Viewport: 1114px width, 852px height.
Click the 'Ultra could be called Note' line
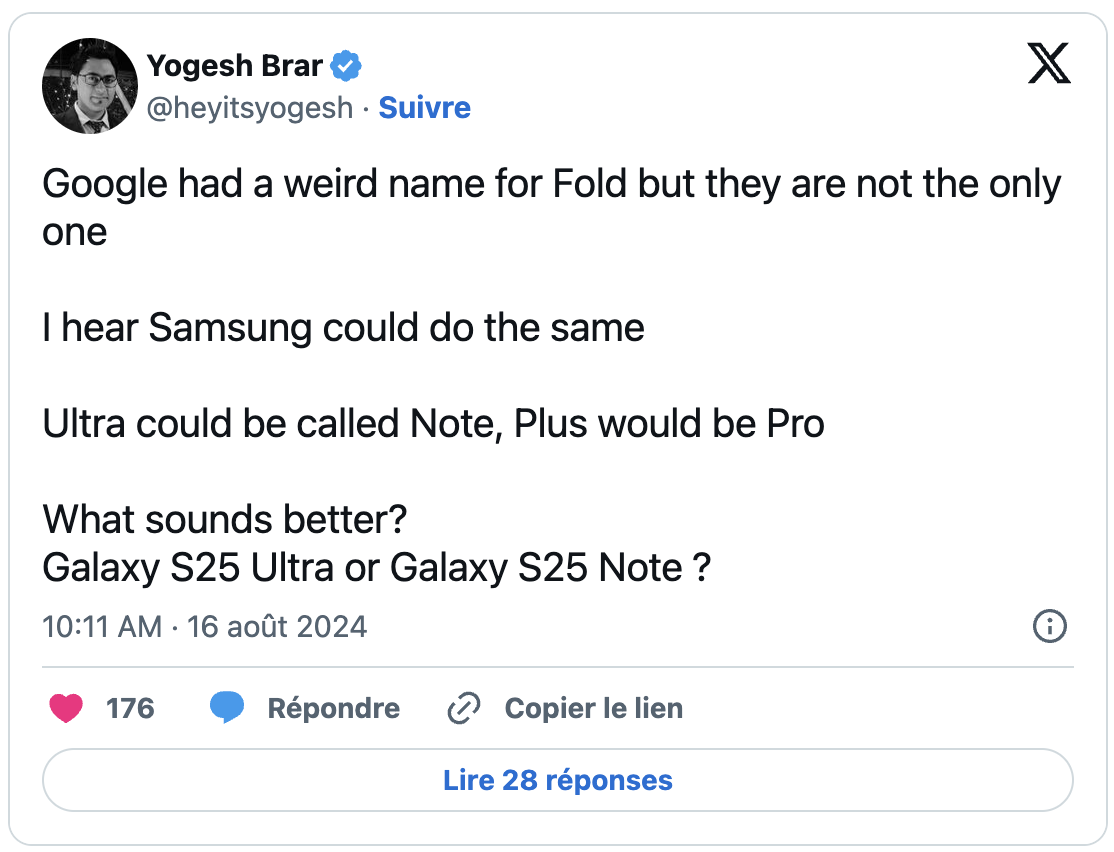tap(433, 424)
